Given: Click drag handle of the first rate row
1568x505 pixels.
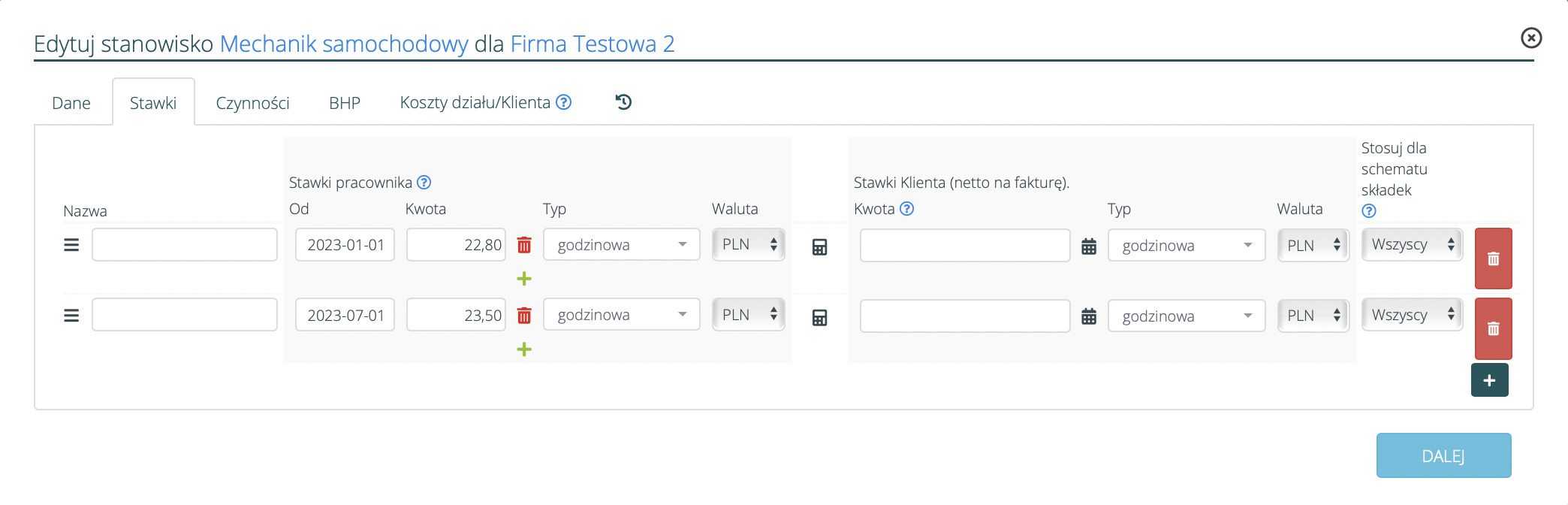Looking at the screenshot, I should pyautogui.click(x=71, y=245).
